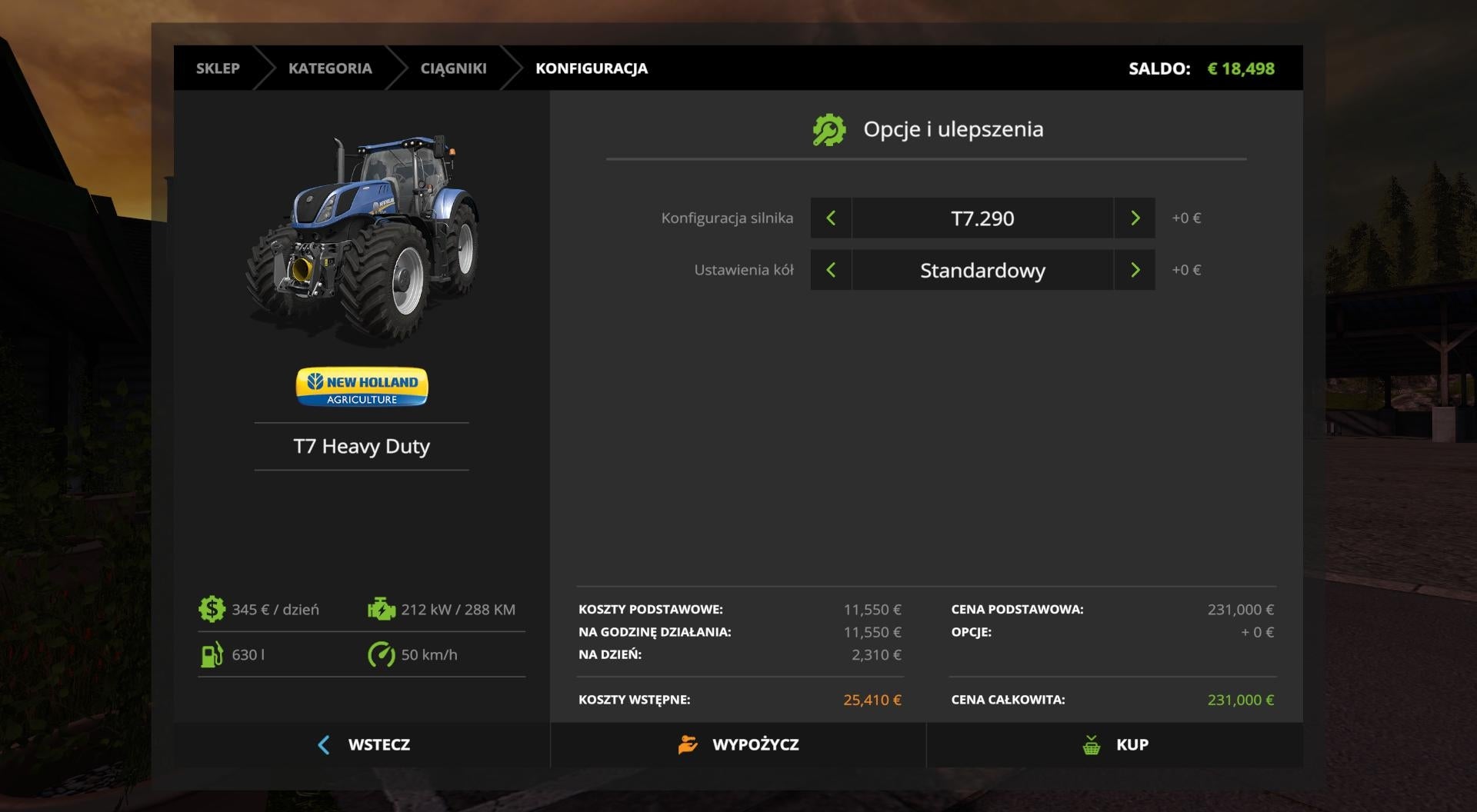Screen dimensions: 1477x812
Task: Click the back chevron beside WSTECZ
Action: [x=324, y=744]
